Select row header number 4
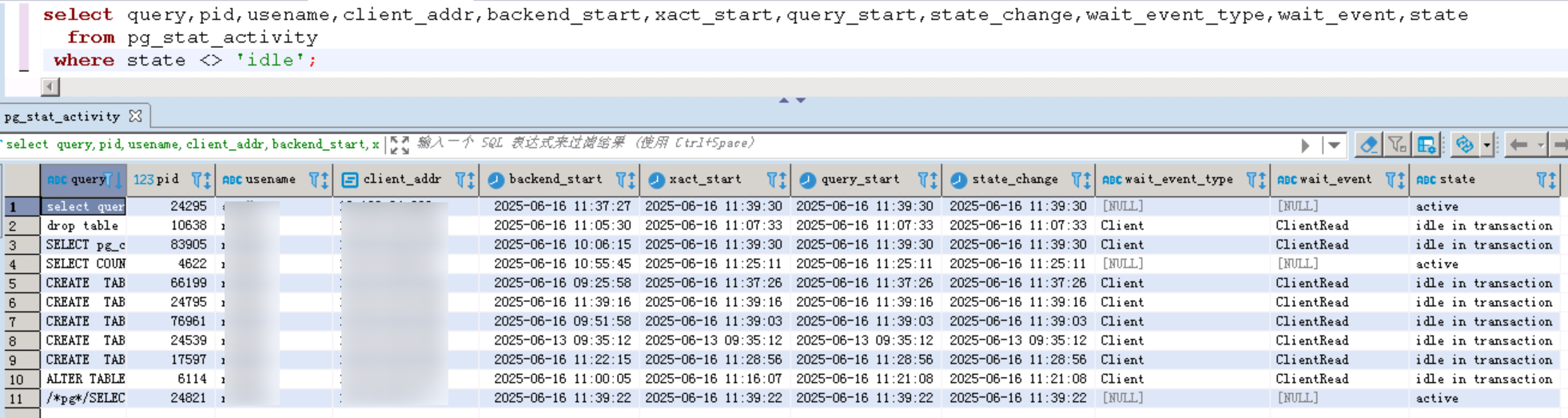The height and width of the screenshot is (418, 1568). click(21, 264)
